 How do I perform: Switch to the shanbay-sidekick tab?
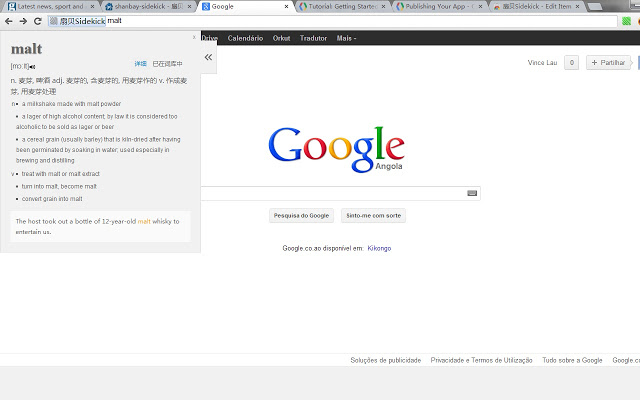click(148, 7)
